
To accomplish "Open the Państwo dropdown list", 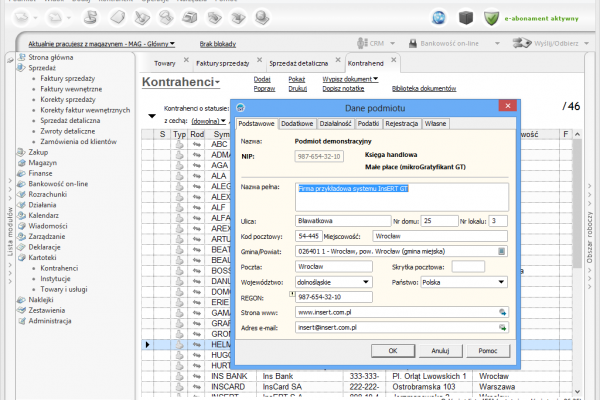I will [503, 282].
